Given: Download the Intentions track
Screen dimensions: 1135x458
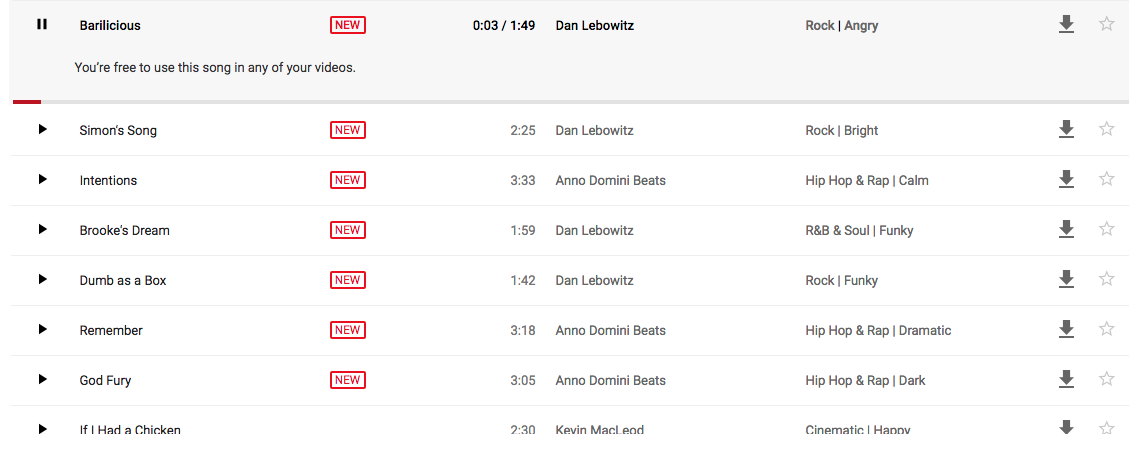Looking at the screenshot, I should (x=1066, y=179).
